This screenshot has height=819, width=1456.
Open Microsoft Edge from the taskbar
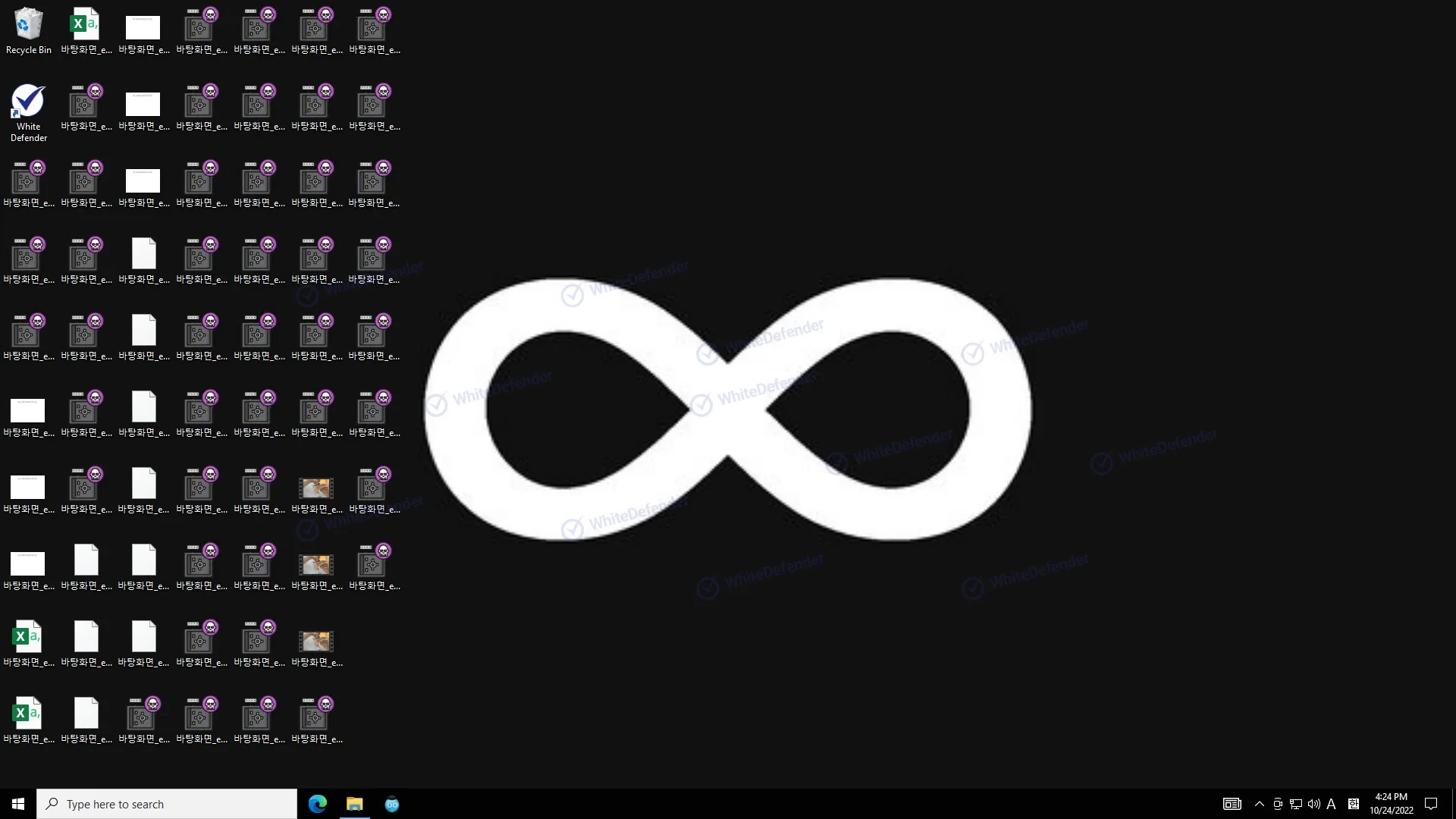pos(317,804)
